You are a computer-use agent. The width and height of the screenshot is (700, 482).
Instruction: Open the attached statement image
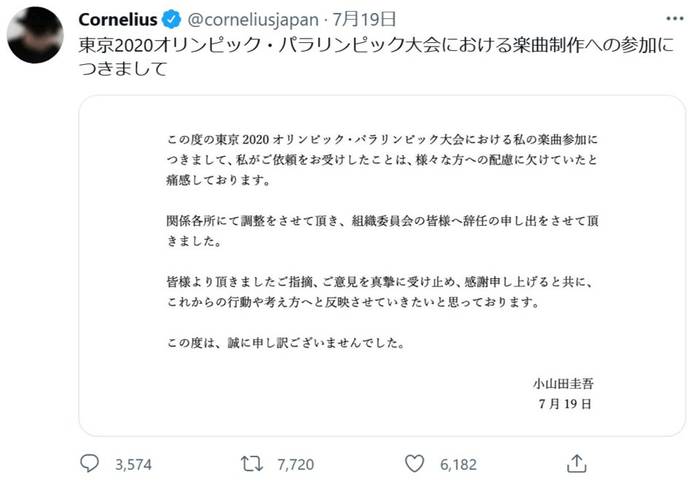click(382, 266)
